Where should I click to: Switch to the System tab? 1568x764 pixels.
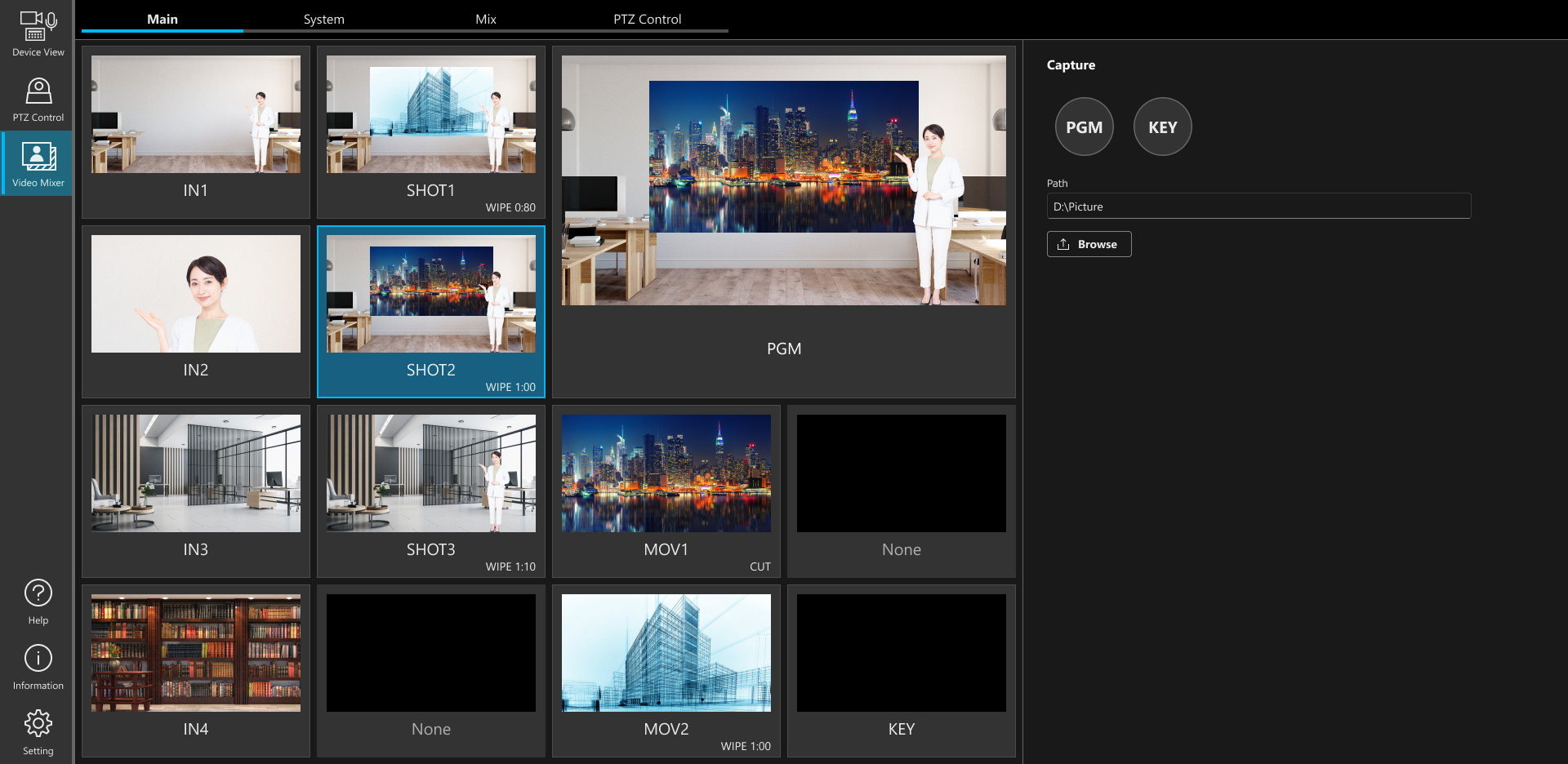323,19
